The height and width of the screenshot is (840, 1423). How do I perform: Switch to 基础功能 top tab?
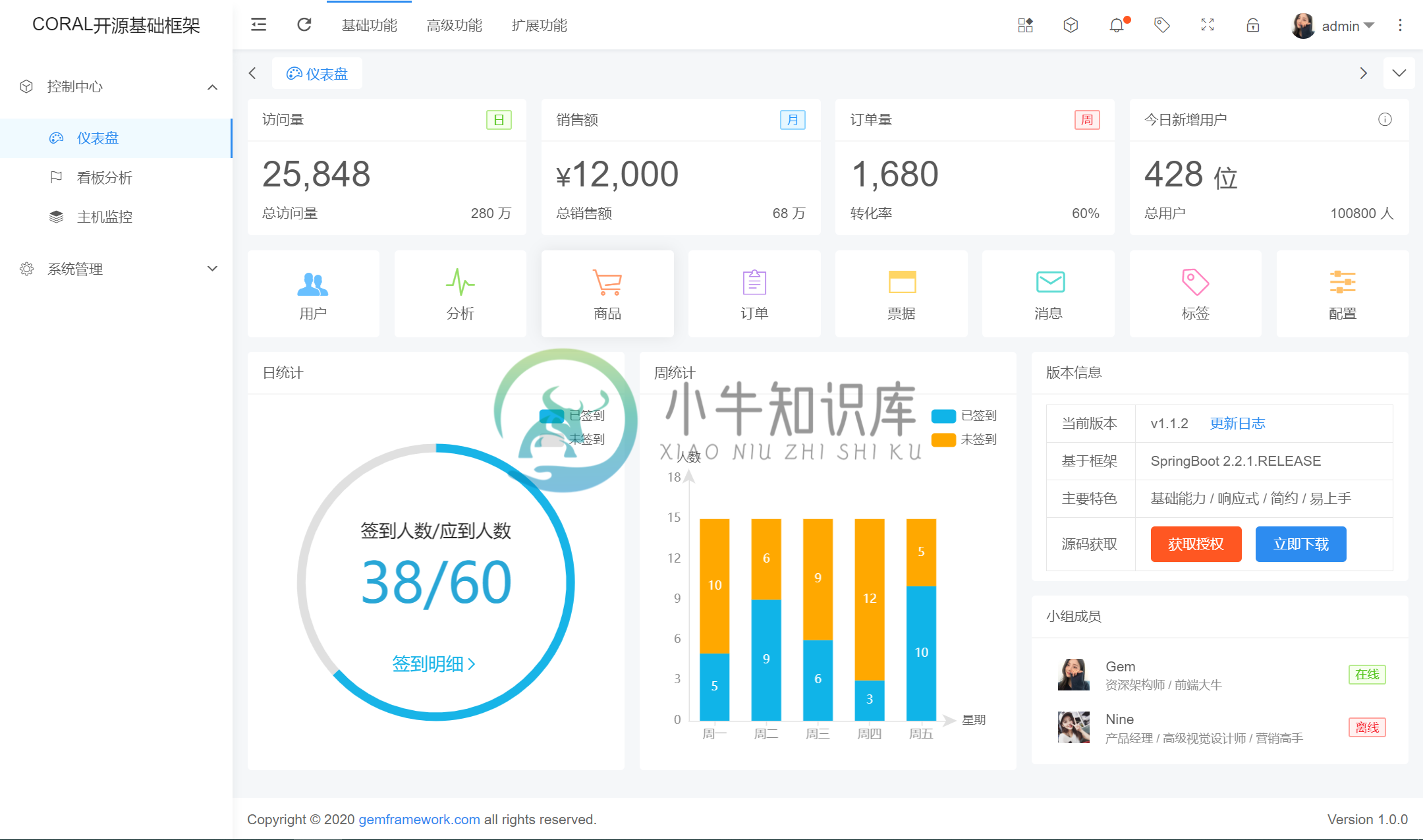click(370, 25)
